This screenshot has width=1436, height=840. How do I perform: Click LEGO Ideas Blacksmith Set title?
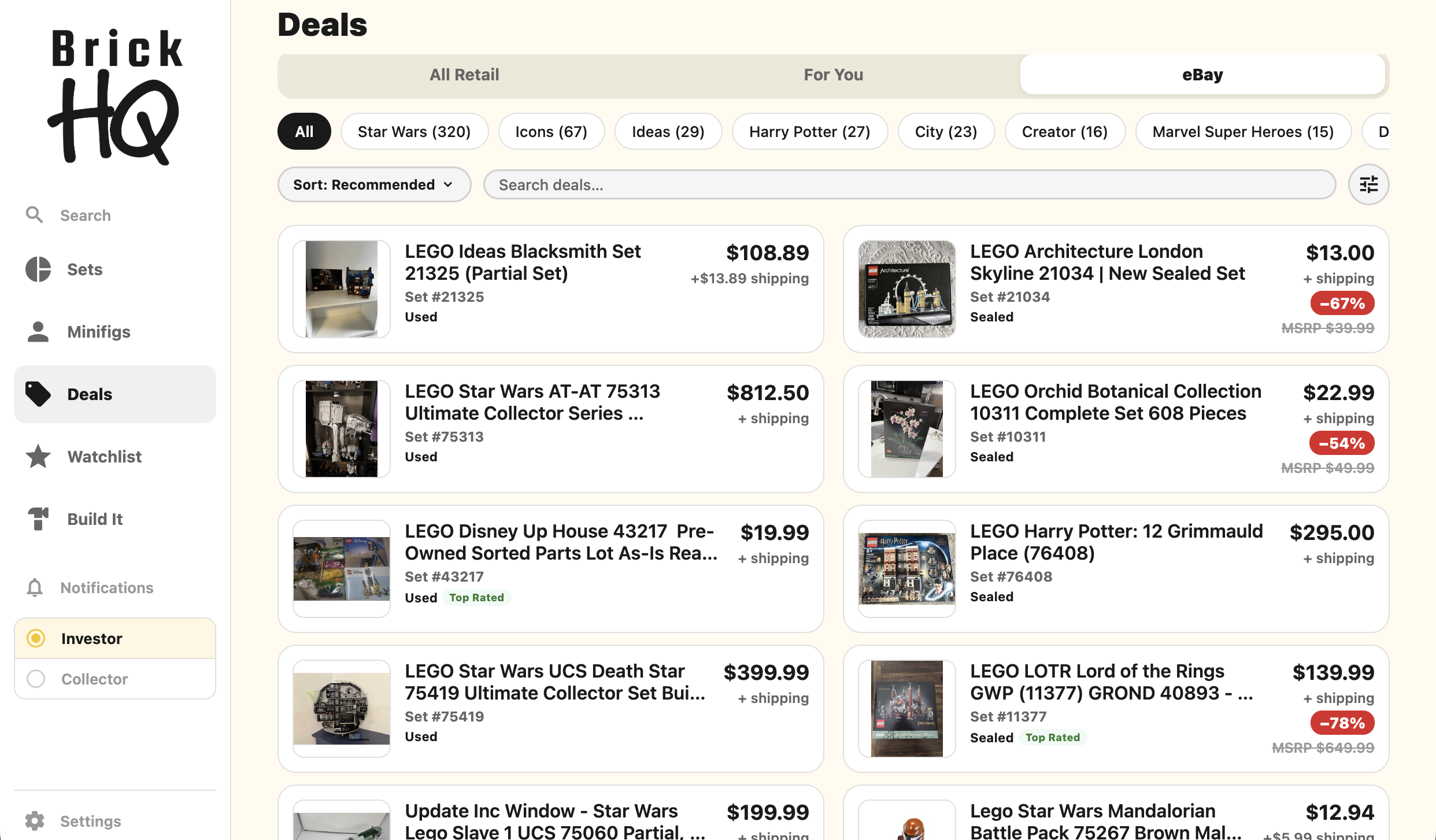(x=523, y=262)
